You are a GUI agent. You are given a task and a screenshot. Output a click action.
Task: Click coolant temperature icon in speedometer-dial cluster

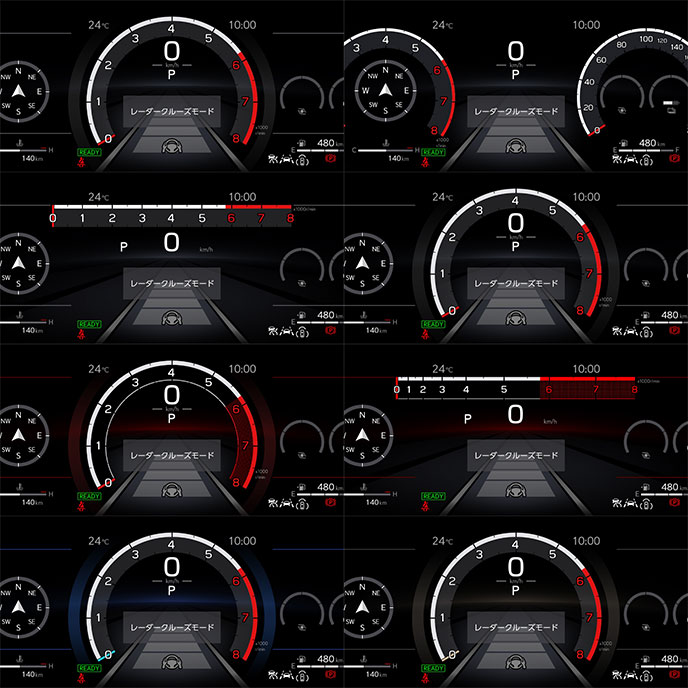pyautogui.click(x=385, y=143)
